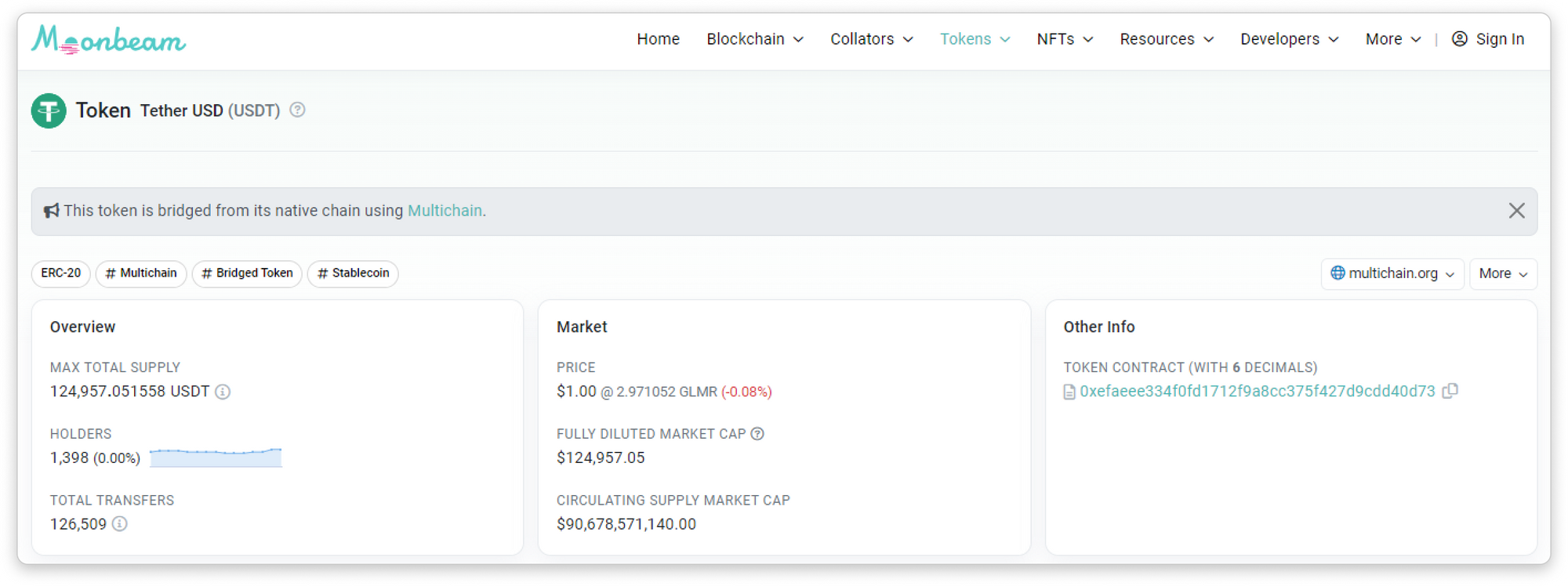Click the Moonbeam logo
This screenshot has height=586, width=1568.
click(x=108, y=39)
